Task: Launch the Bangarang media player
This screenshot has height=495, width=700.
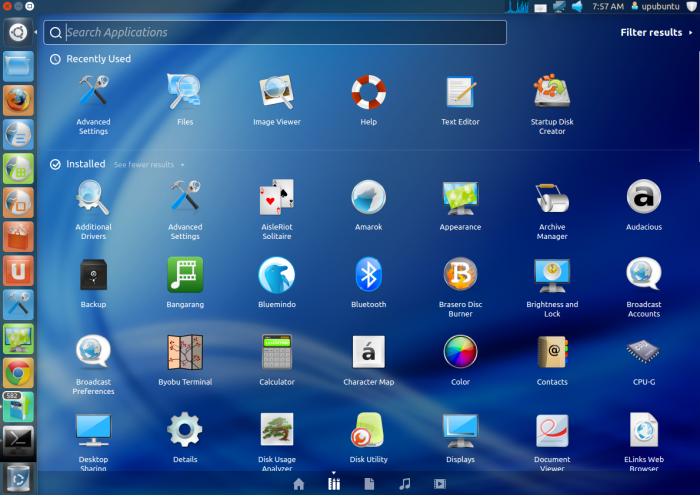Action: [x=185, y=274]
